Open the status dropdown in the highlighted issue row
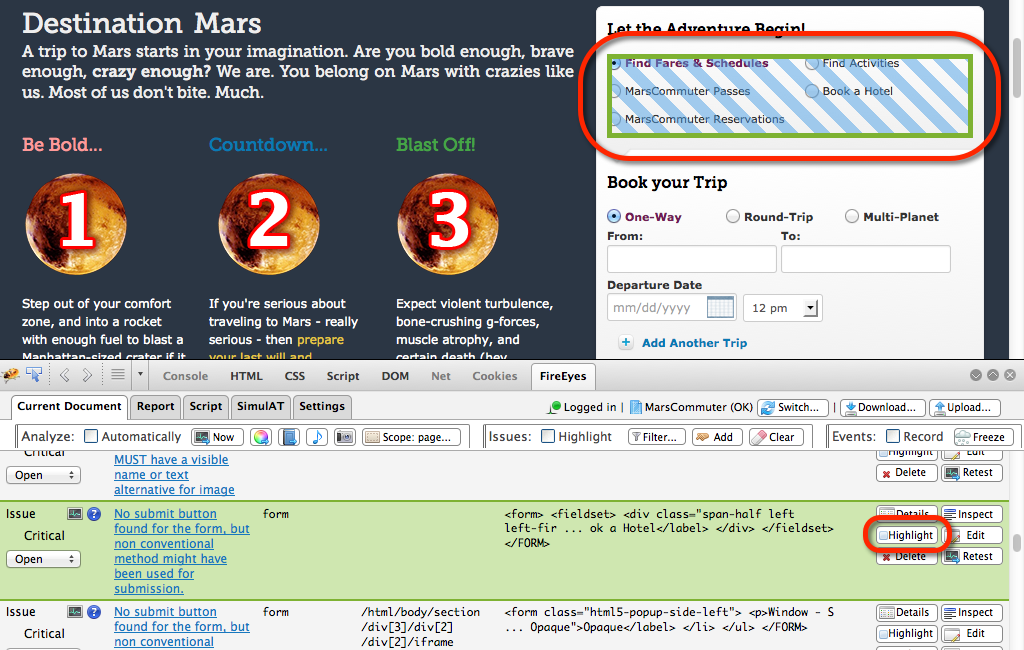The width and height of the screenshot is (1024, 650). [43, 559]
